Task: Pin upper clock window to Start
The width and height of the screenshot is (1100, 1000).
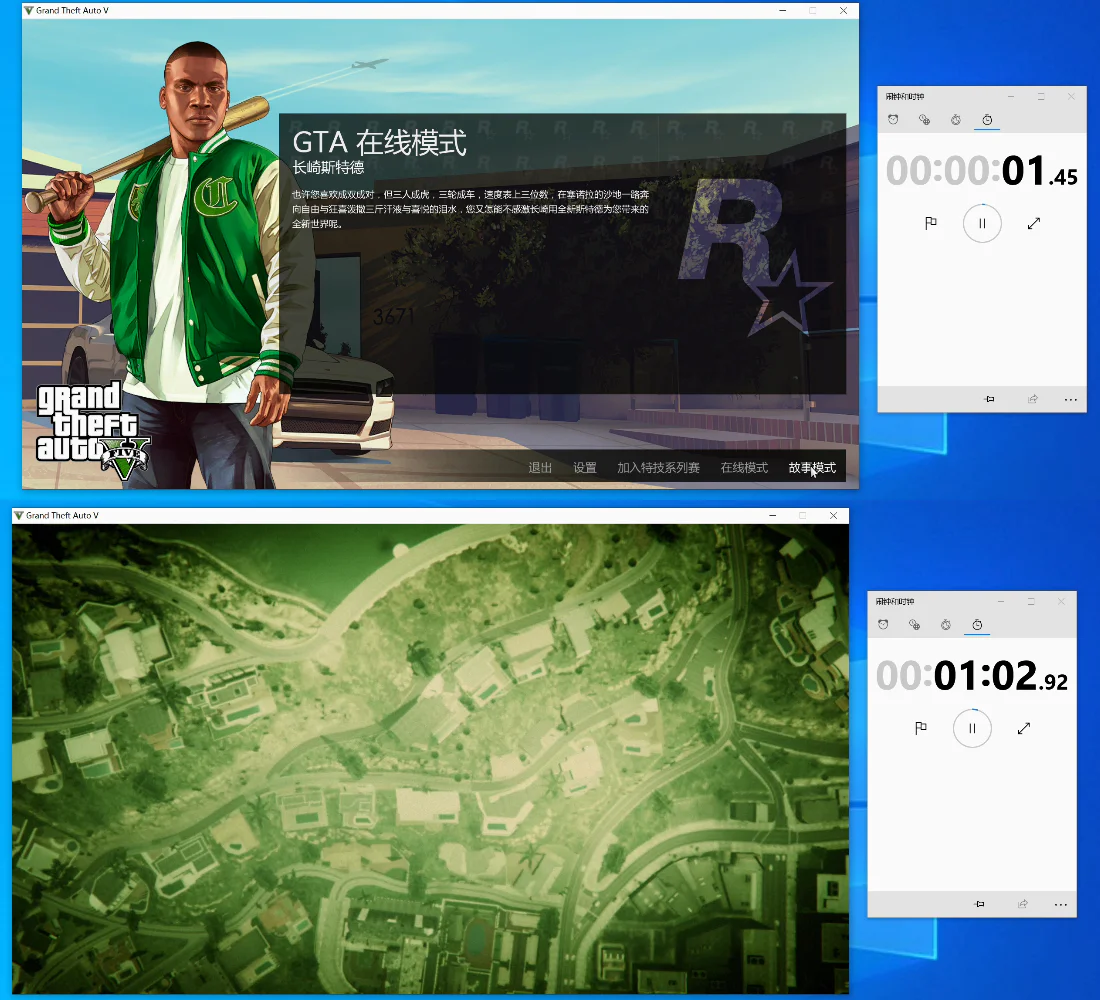Action: coord(990,399)
